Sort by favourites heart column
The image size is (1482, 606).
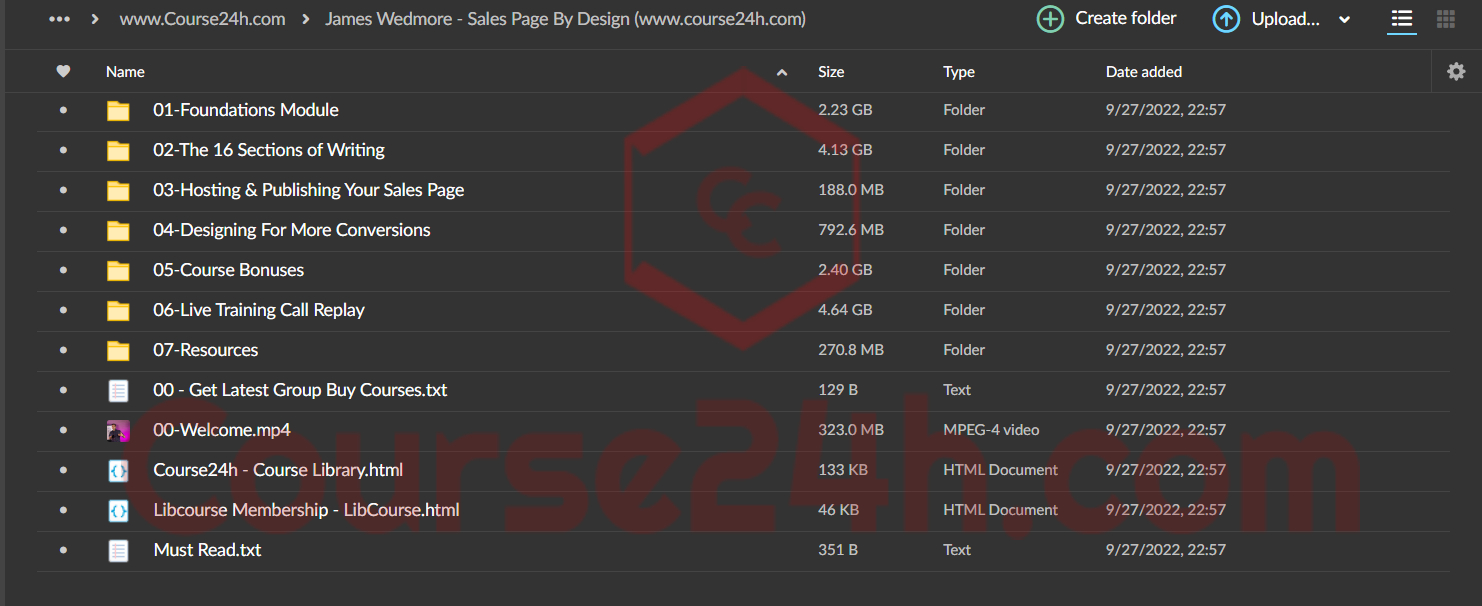coord(63,72)
